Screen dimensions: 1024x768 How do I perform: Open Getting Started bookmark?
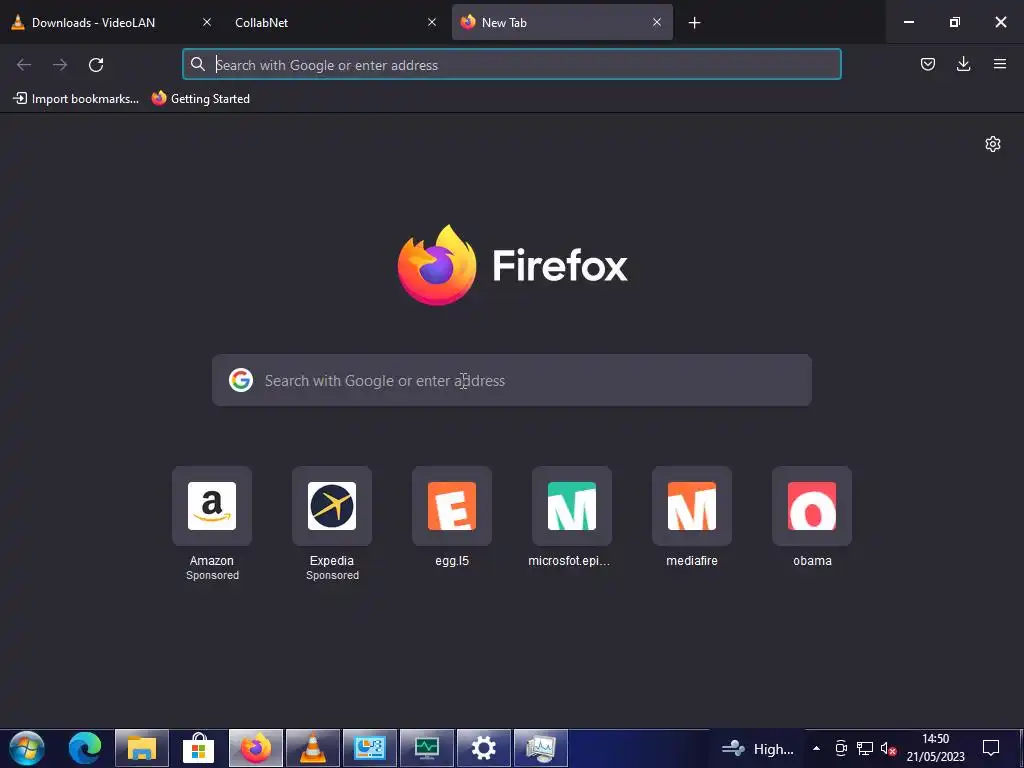[200, 99]
